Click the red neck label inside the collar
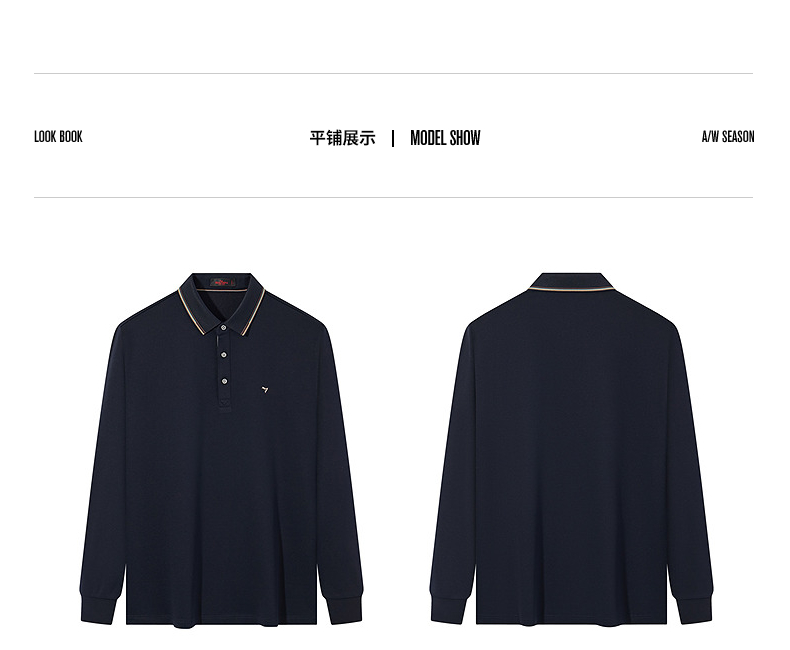The width and height of the screenshot is (790, 650). tap(223, 282)
